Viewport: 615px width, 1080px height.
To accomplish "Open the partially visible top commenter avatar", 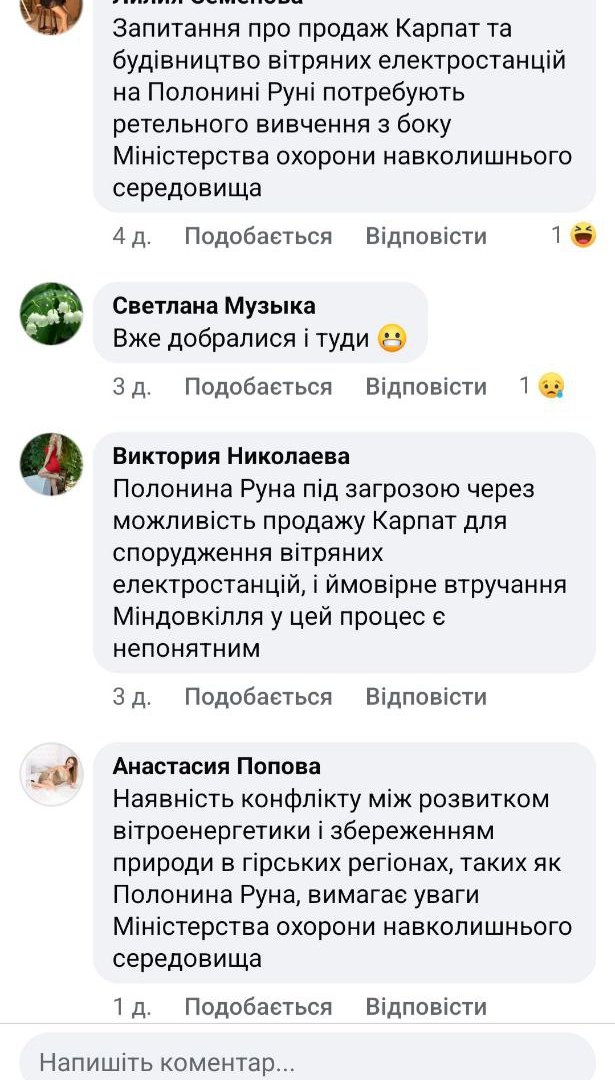I will pos(51,10).
